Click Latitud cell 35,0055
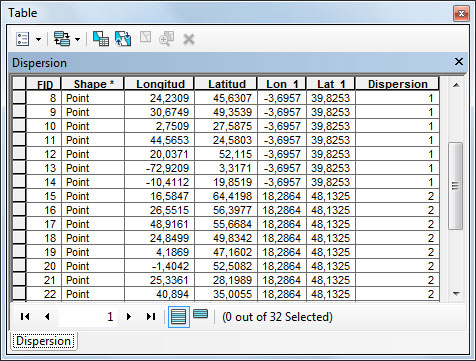This screenshot has width=476, height=361. (226, 294)
